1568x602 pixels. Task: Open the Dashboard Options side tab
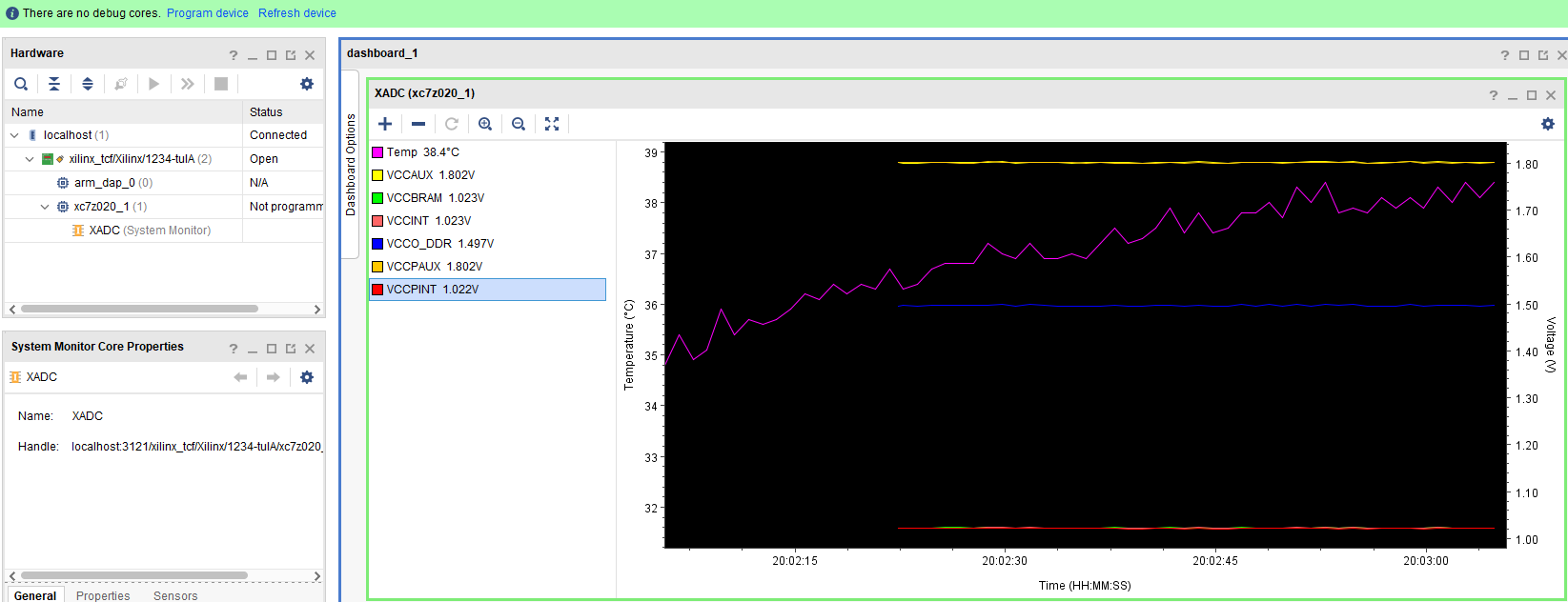351,164
